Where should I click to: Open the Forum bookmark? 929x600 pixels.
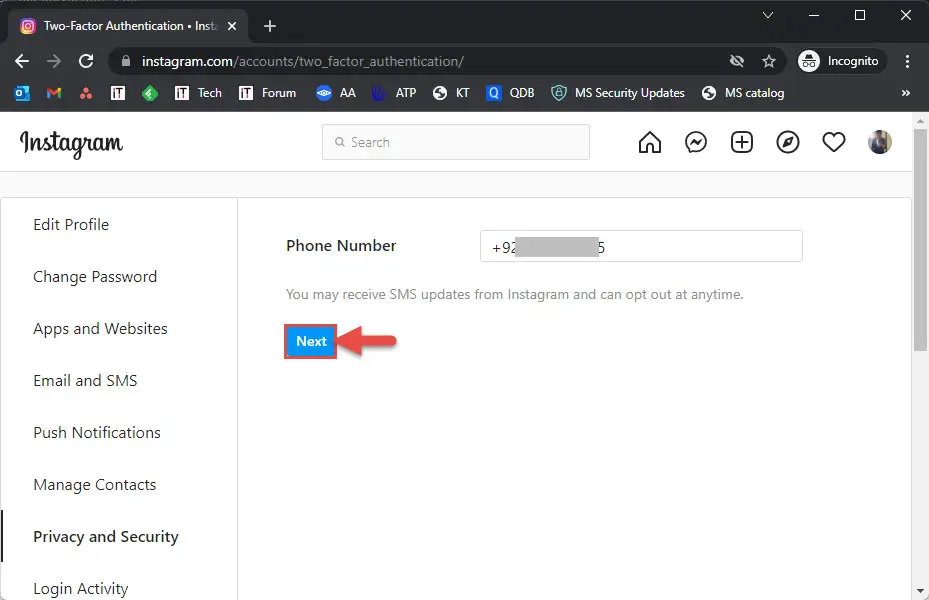click(267, 93)
